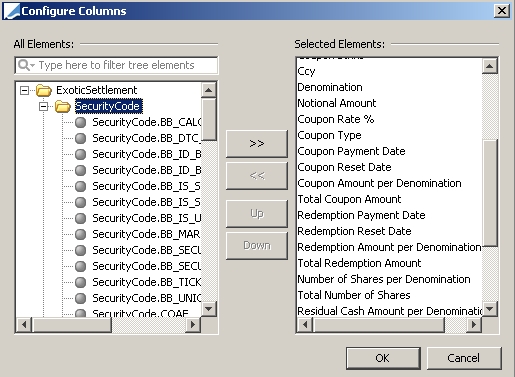Click the ExoticSettlement folder icon
The height and width of the screenshot is (377, 515).
44,90
